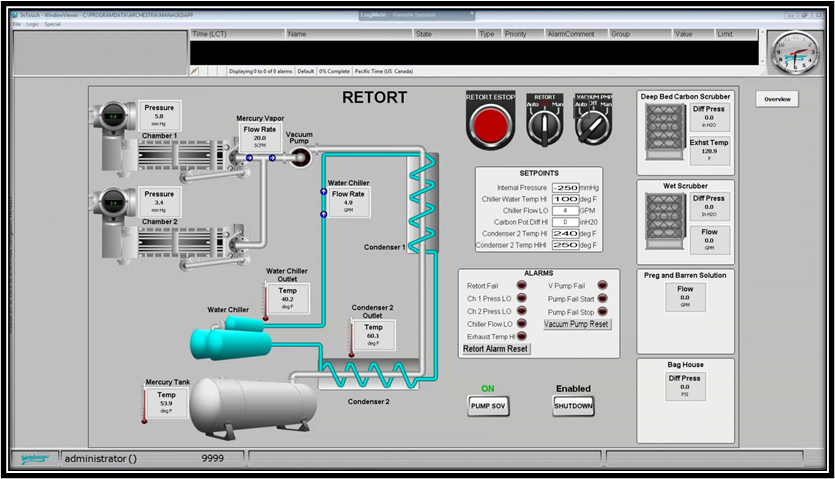The width and height of the screenshot is (835, 479).
Task: Click the Condenser 2 coil
Action: point(368,374)
